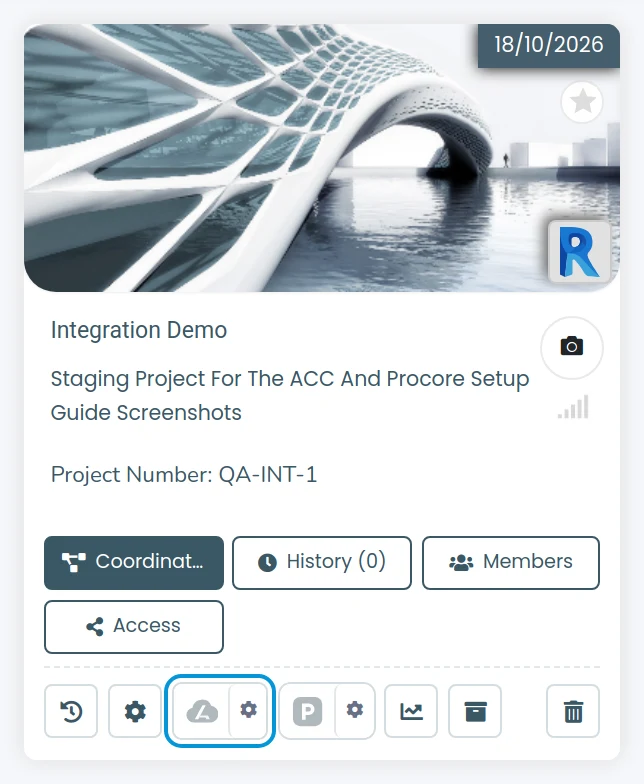View project Members
Image resolution: width=644 pixels, height=784 pixels.
point(510,562)
